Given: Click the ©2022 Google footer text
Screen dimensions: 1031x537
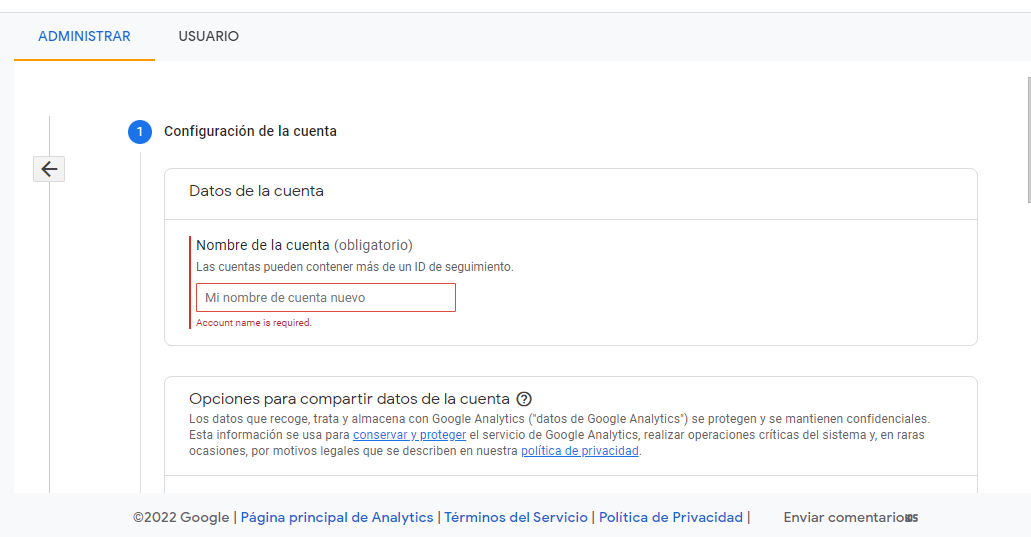Looking at the screenshot, I should [x=181, y=517].
